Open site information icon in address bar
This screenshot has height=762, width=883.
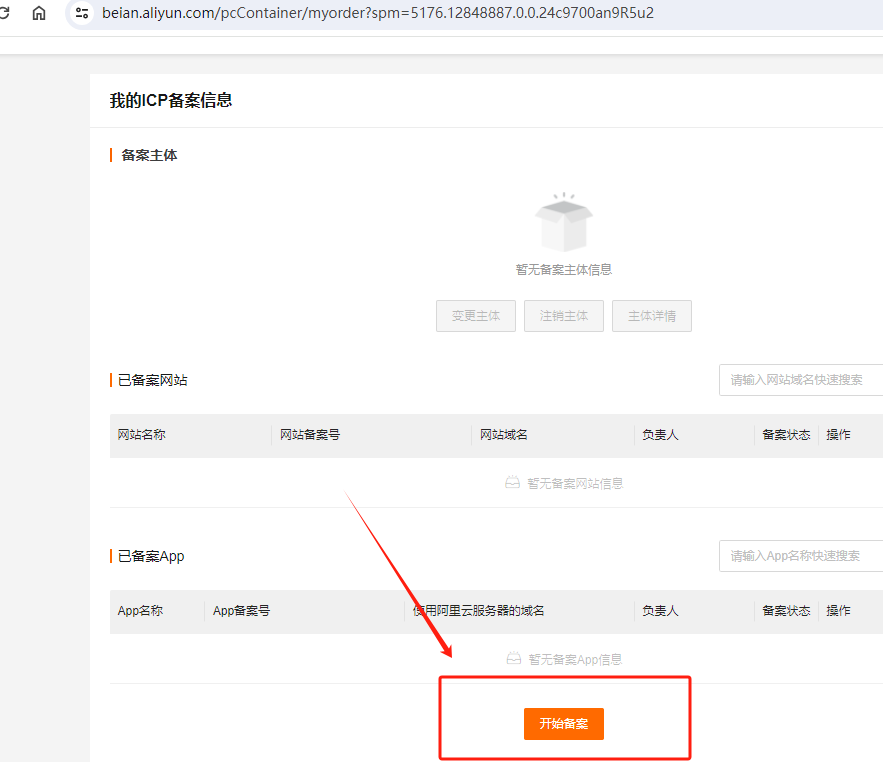point(82,13)
